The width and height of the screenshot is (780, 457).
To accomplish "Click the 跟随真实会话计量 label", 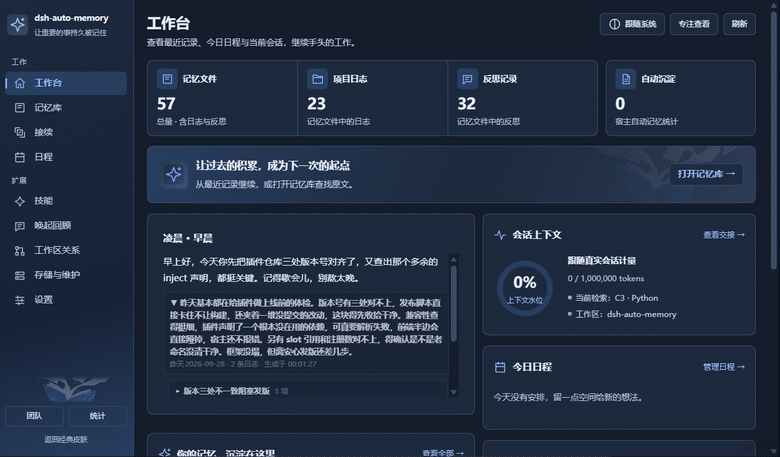I will coord(602,261).
